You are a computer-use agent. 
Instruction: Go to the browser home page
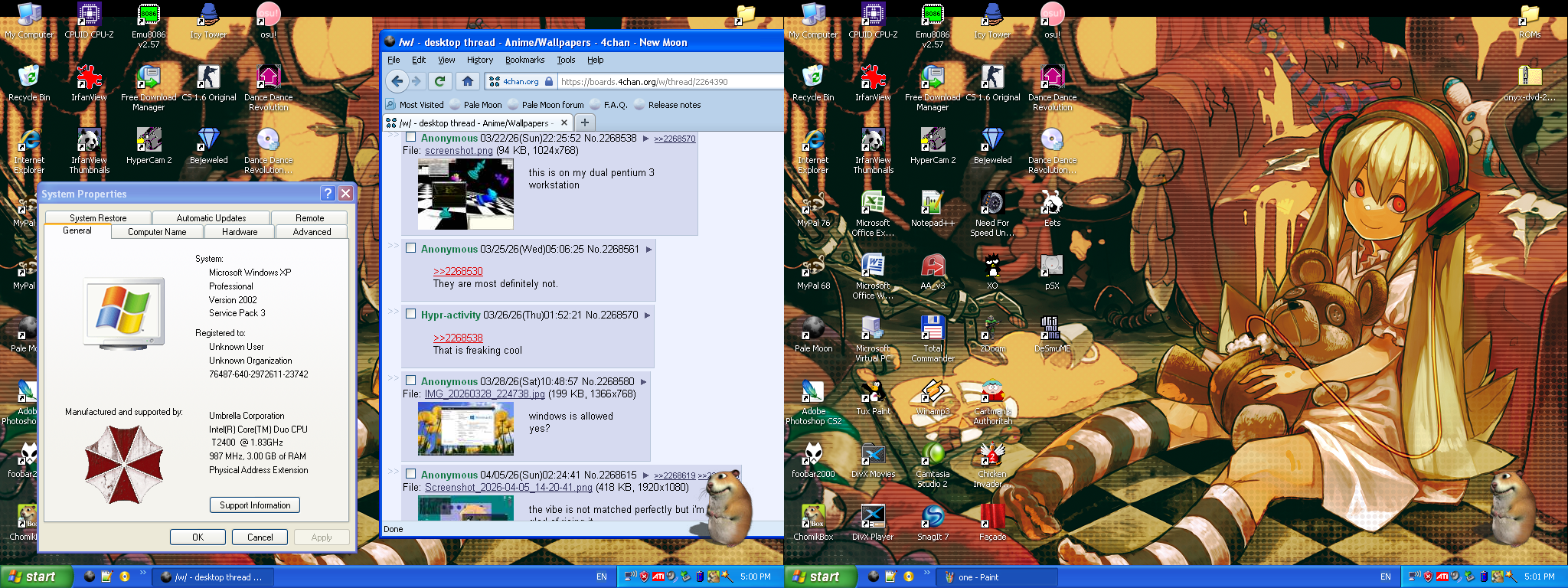[x=468, y=81]
